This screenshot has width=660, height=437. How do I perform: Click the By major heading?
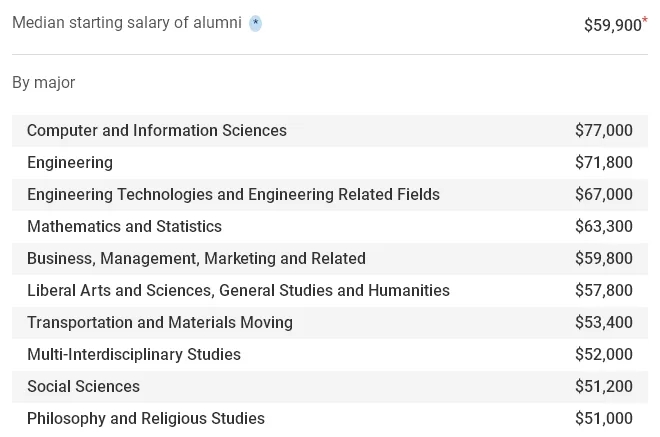(x=43, y=83)
